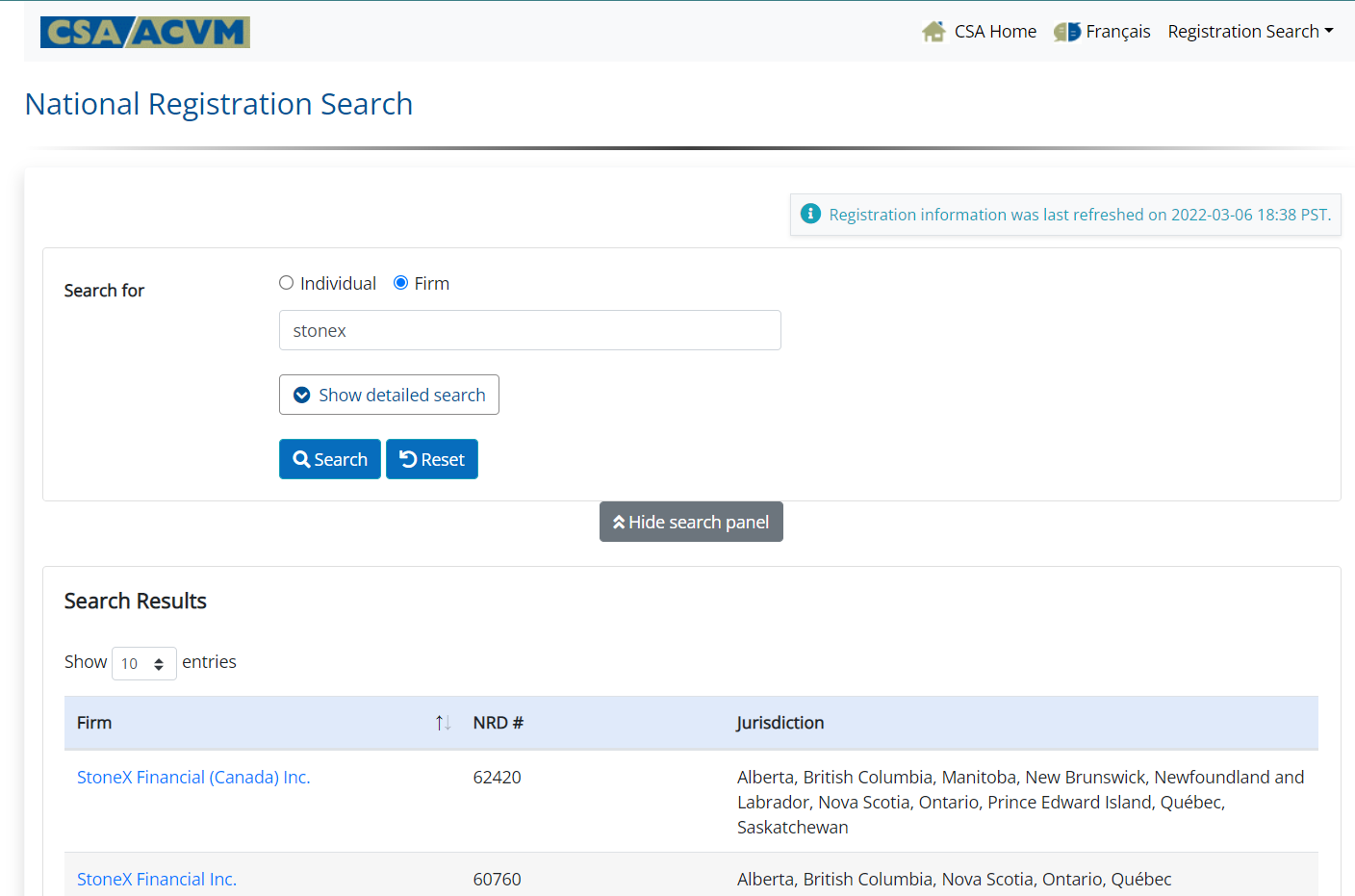Click the NRD # column header
Viewport: 1355px width, 896px height.
click(498, 723)
